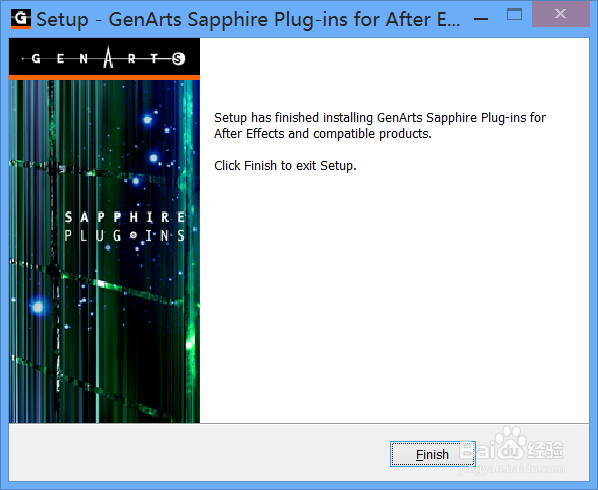598x490 pixels.
Task: Click the window title 'Setup - GenArts Sapphire Plug-ins'
Action: click(248, 19)
